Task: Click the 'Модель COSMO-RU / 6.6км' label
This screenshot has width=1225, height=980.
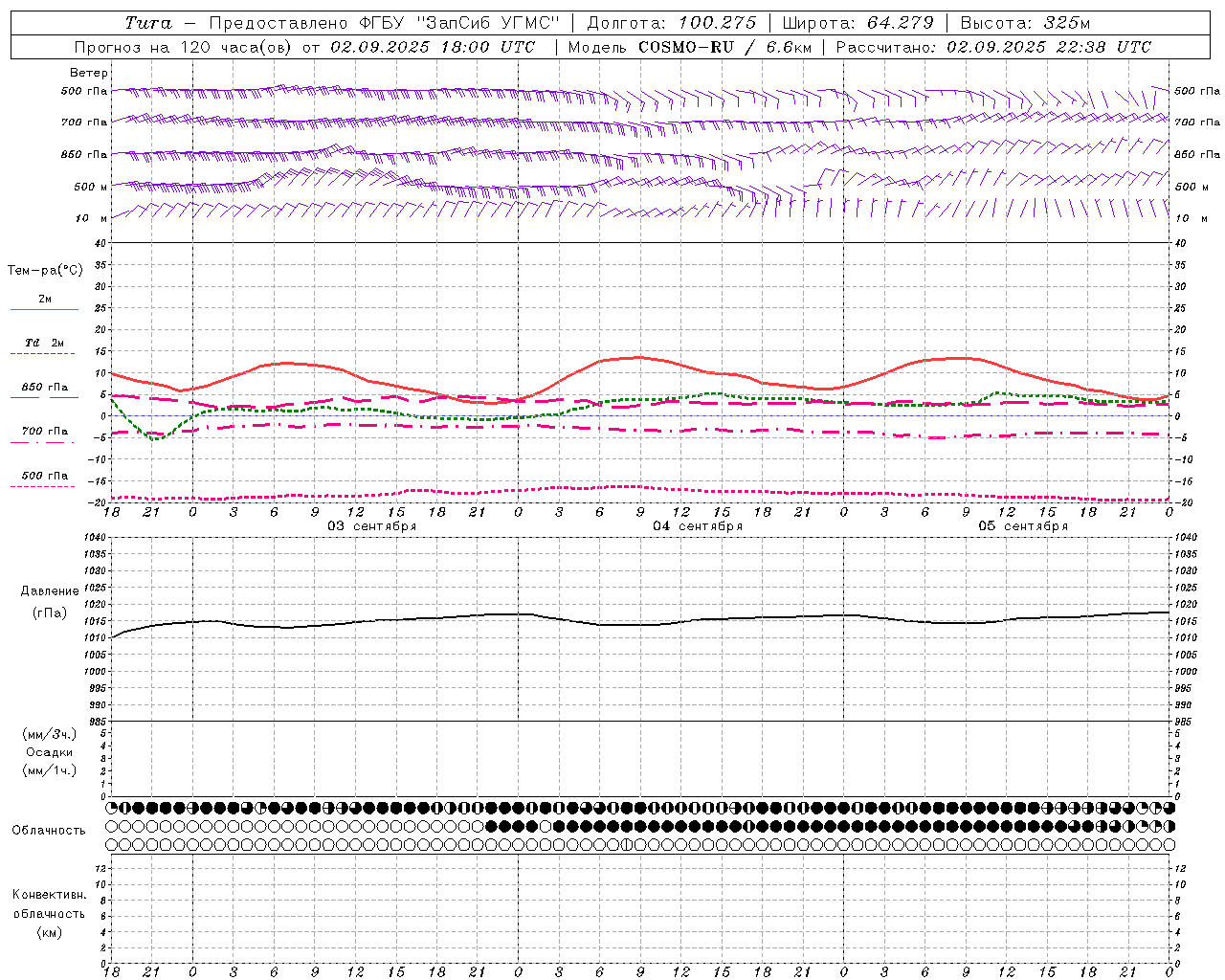Action: (689, 47)
